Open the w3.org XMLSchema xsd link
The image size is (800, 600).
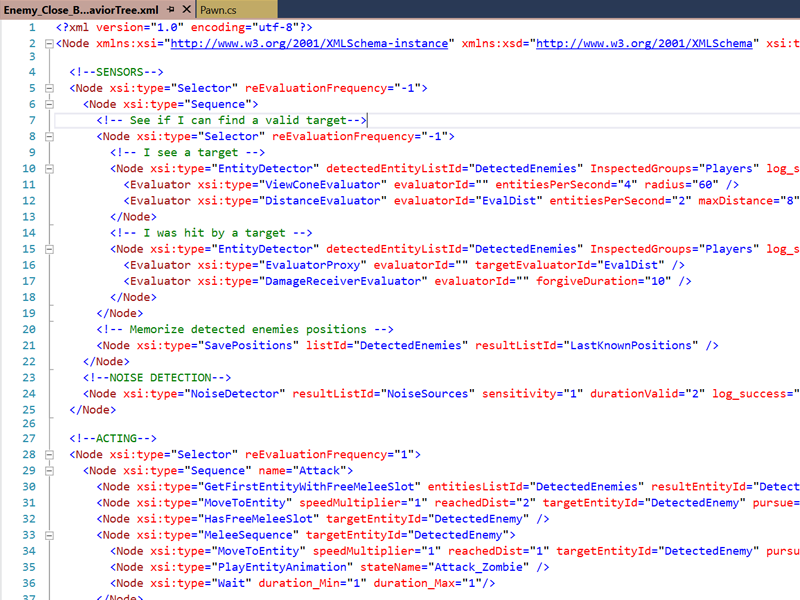(x=644, y=43)
